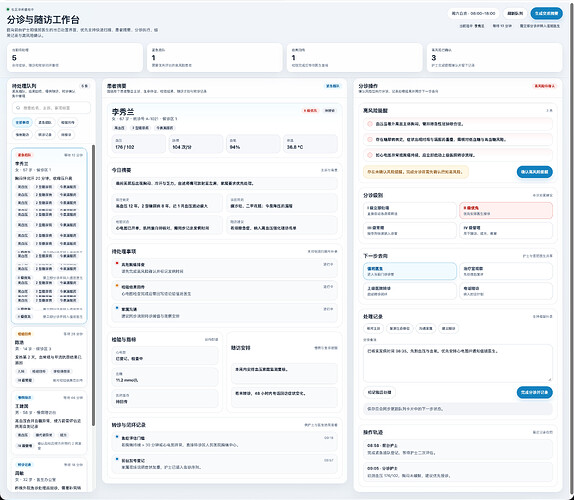Tick the second high-risk reminder circle
Screen dimensions: 574x500
(370, 139)
